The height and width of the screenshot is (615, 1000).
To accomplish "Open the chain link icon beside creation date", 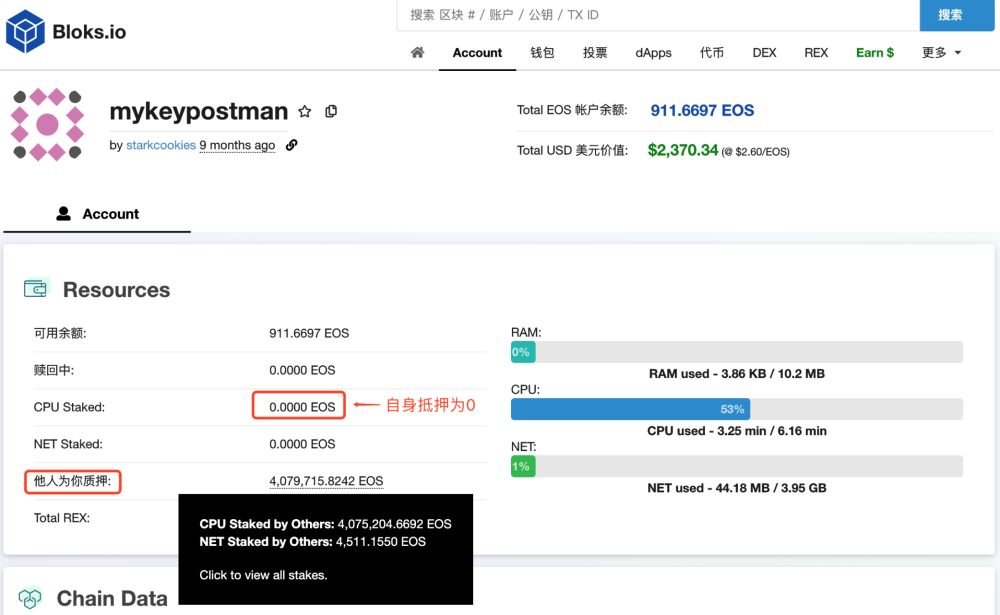I will pos(291,145).
